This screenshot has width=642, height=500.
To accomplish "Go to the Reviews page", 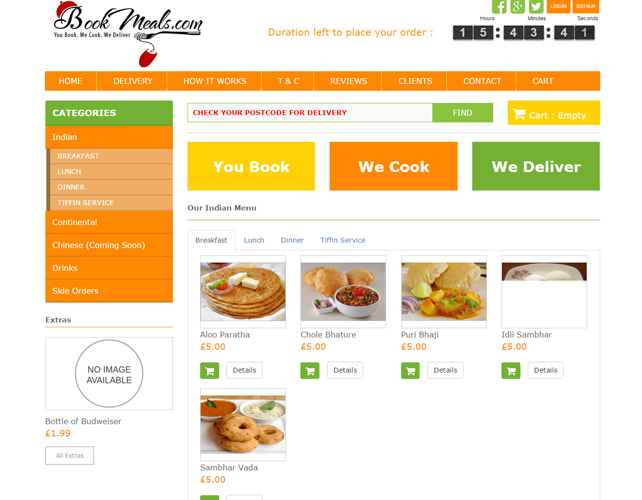I will point(348,81).
